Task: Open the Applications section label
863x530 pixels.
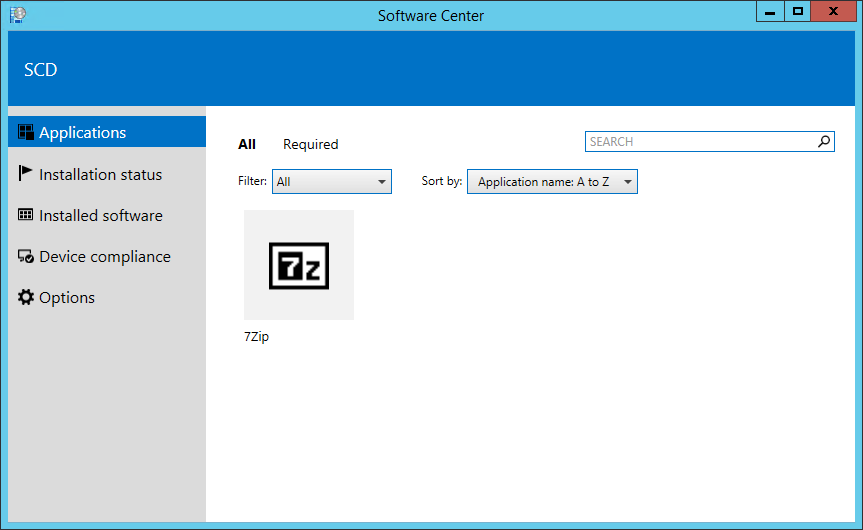Action: [83, 133]
